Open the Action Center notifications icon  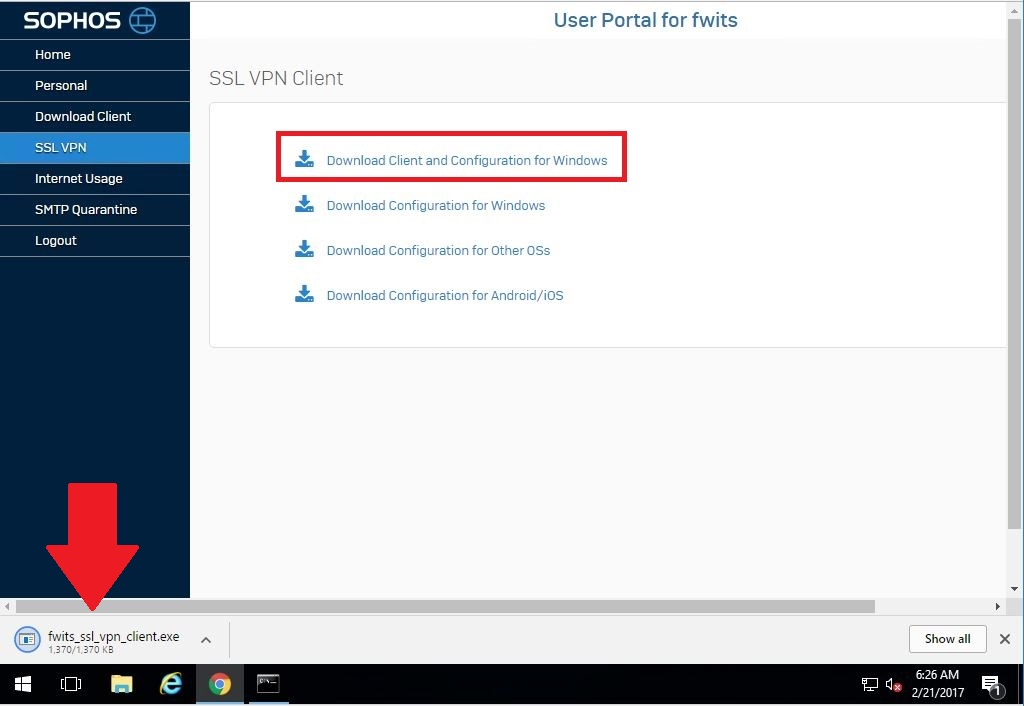coord(993,685)
